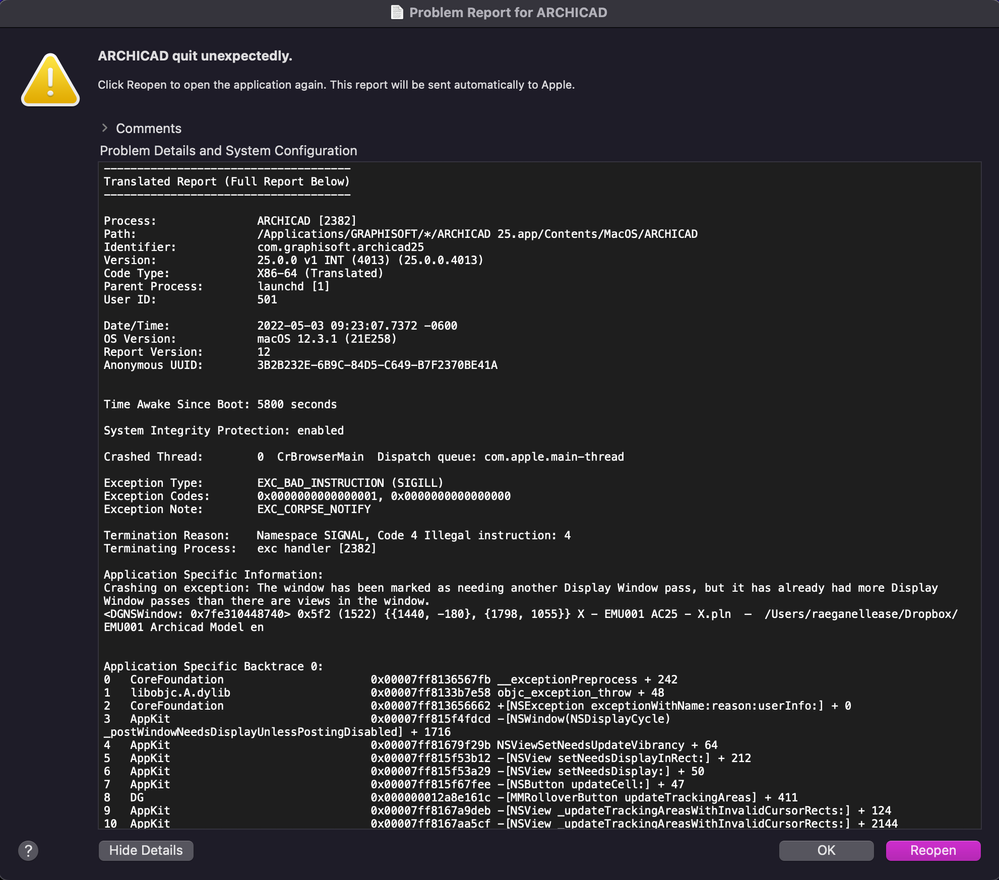Click Hide Details button
999x880 pixels.
pyautogui.click(x=146, y=850)
